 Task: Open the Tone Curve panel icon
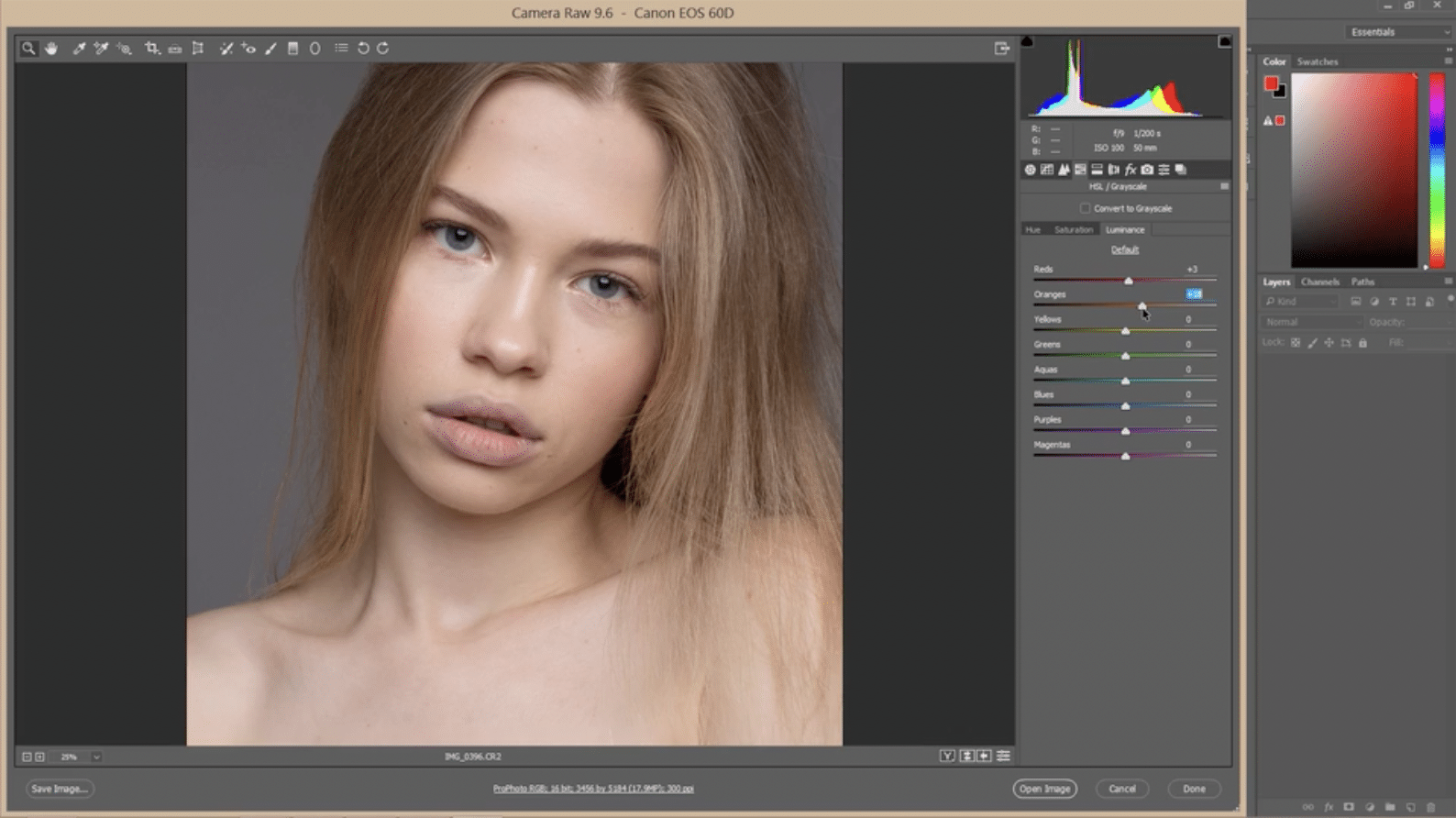[x=1047, y=170]
